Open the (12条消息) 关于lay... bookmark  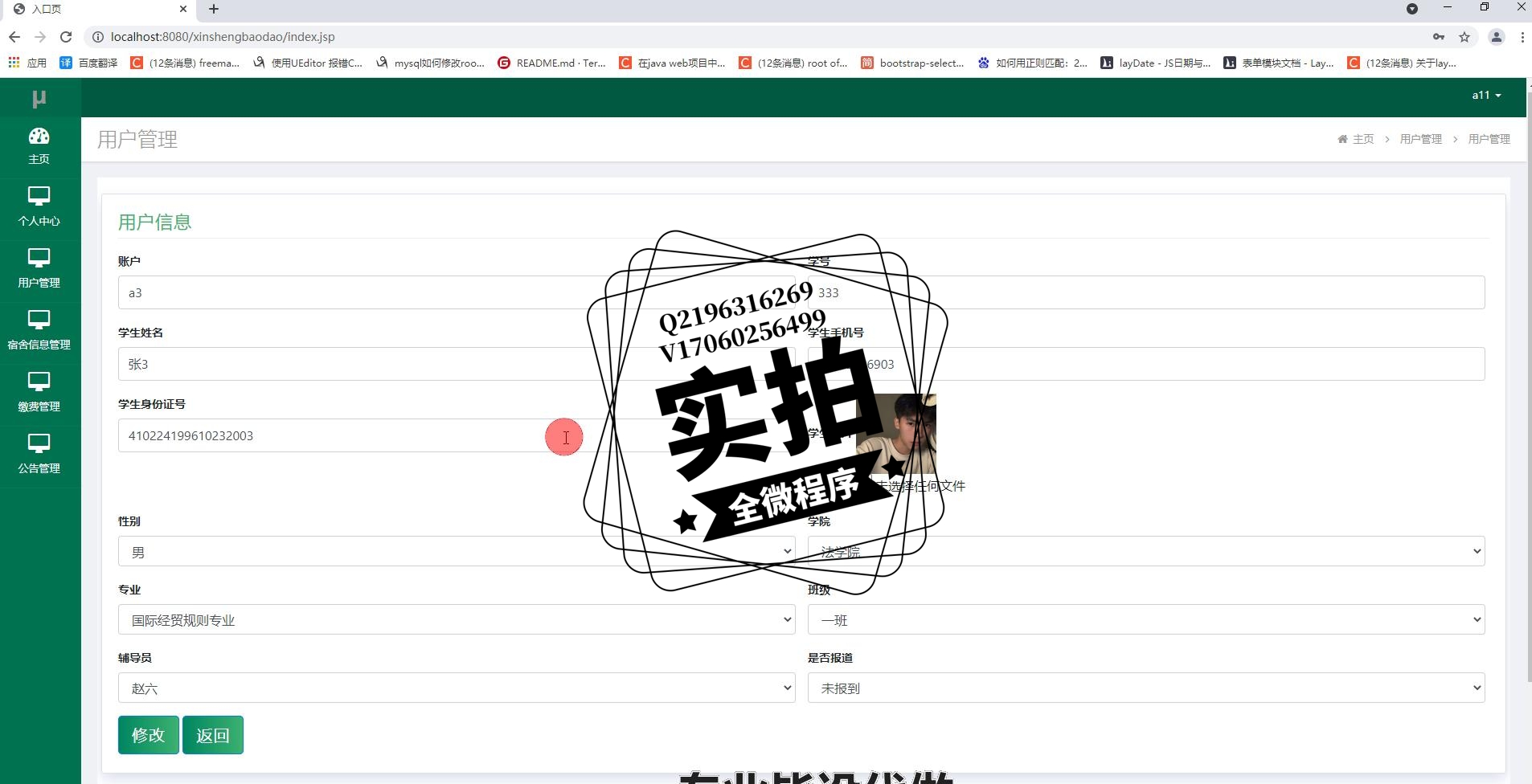(x=1402, y=63)
